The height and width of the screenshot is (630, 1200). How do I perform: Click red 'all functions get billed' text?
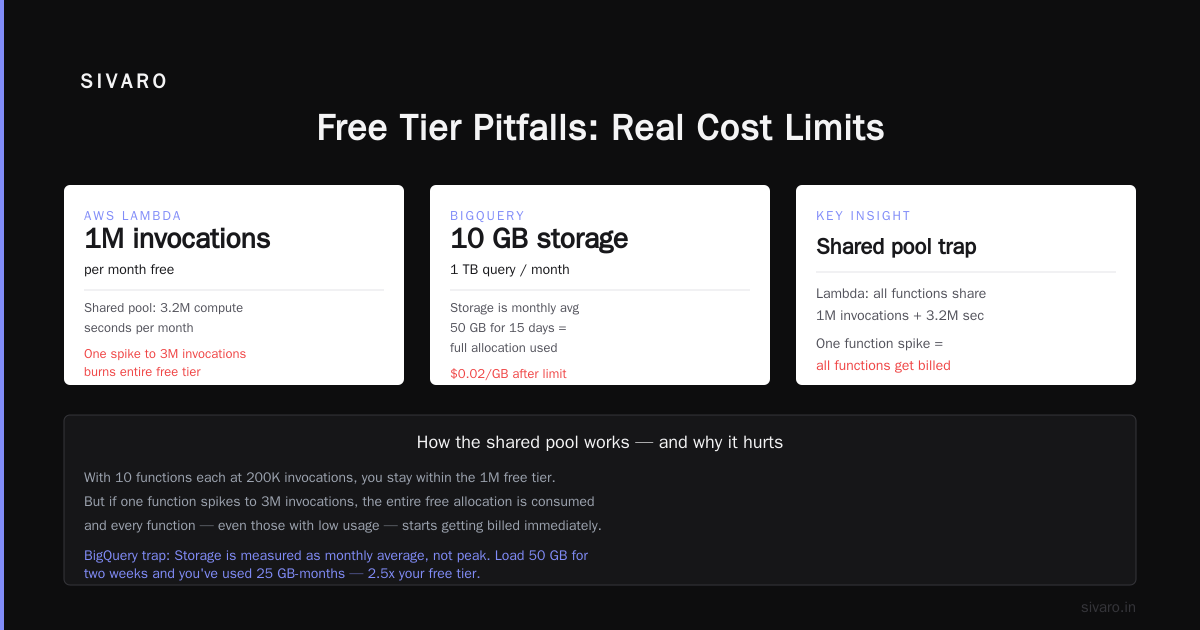[x=883, y=366]
